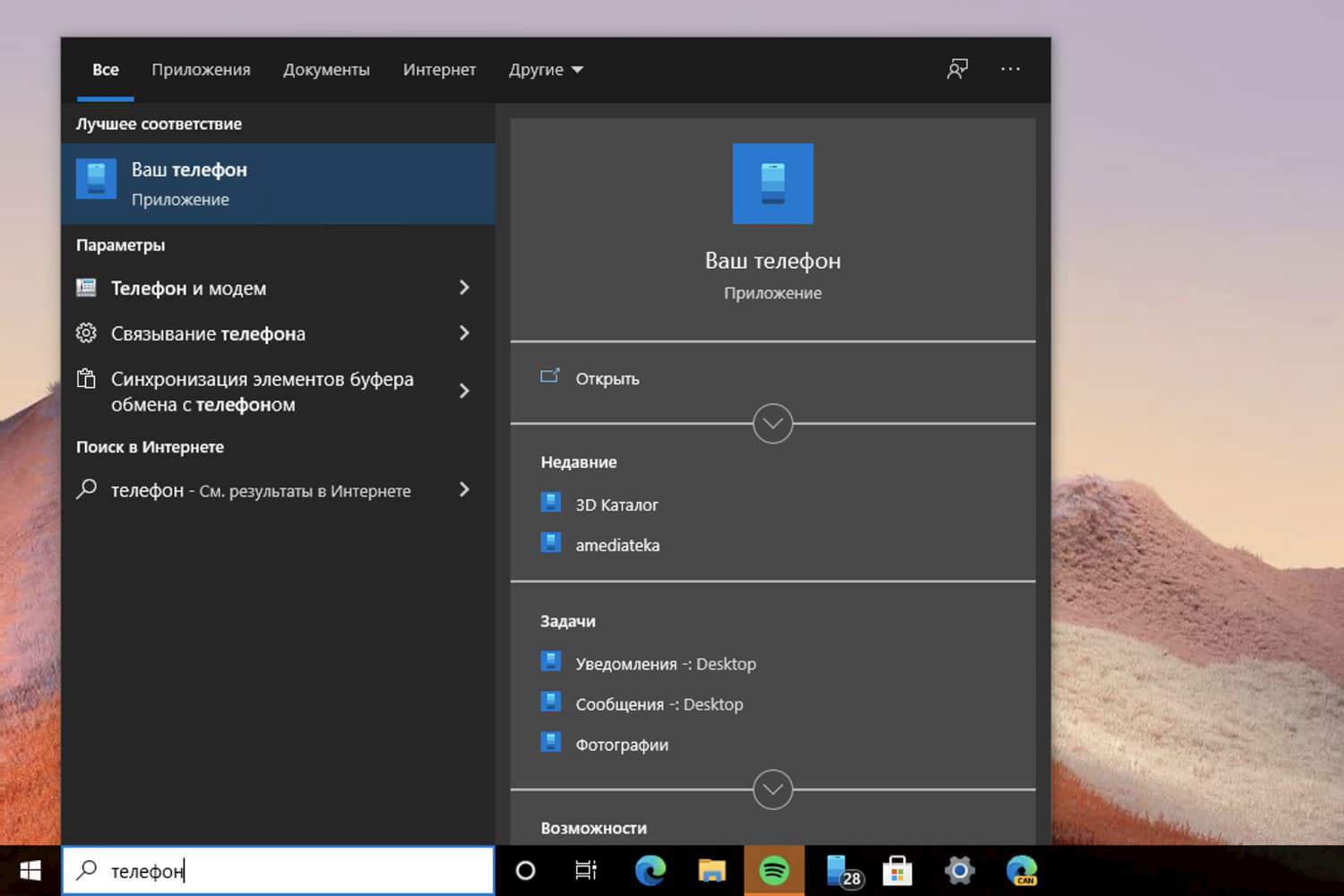Expand the Другие filter dropdown
1344x896 pixels.
pos(545,69)
